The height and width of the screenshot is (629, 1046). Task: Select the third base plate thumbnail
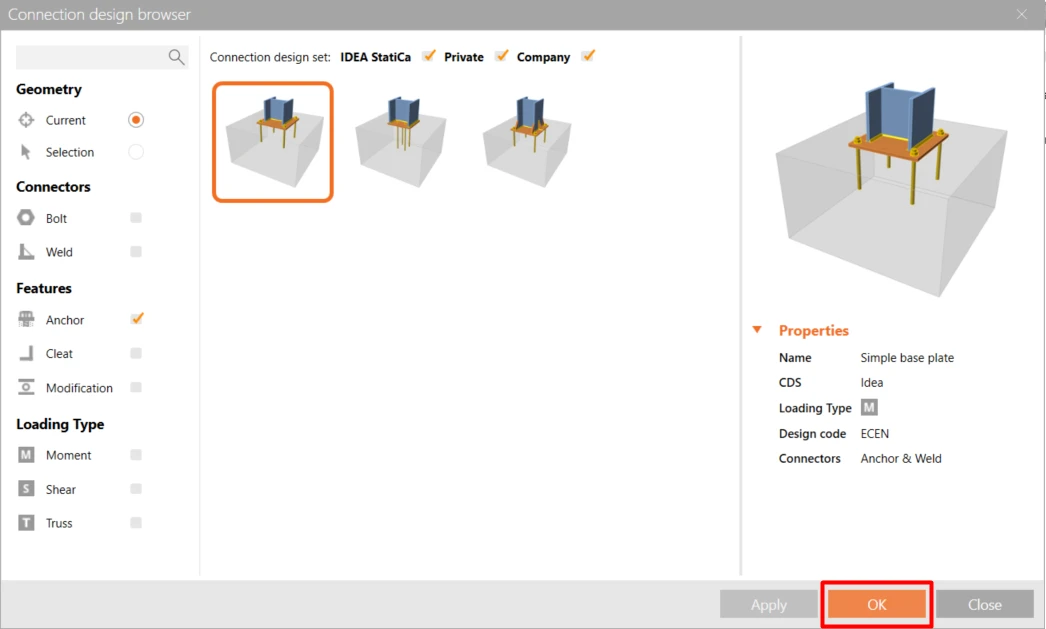point(527,142)
